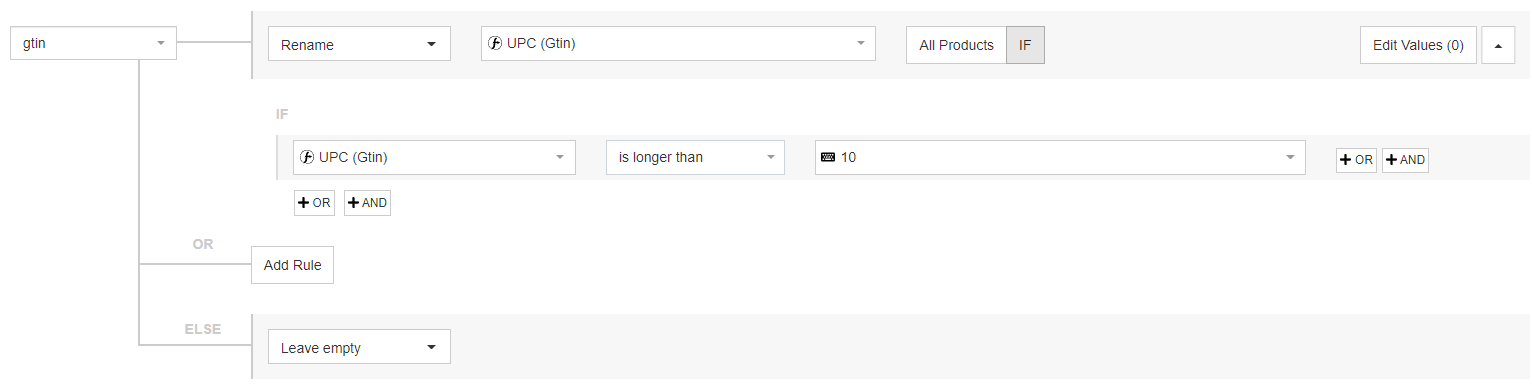
Task: Click the Add Rule button
Action: (x=292, y=265)
